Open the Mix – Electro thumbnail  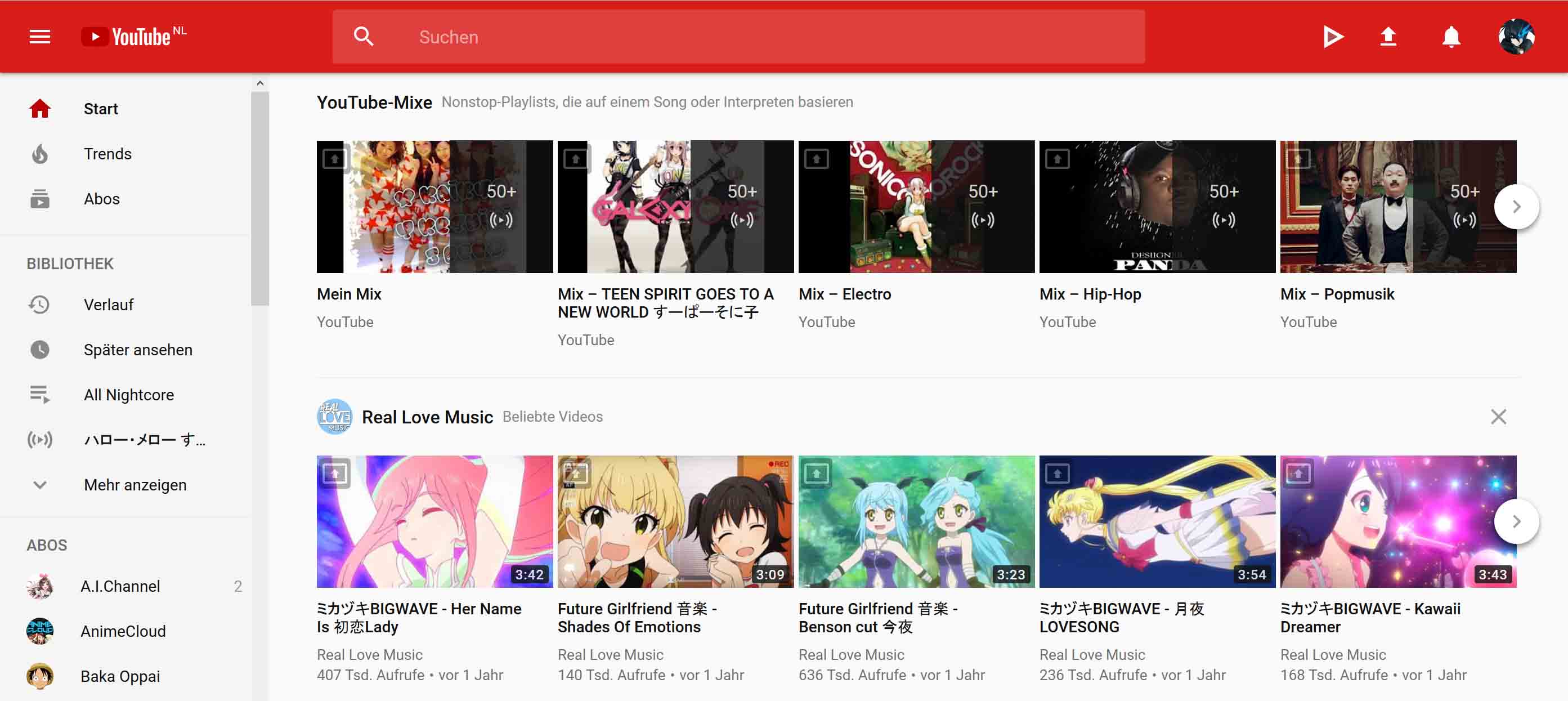(x=916, y=207)
